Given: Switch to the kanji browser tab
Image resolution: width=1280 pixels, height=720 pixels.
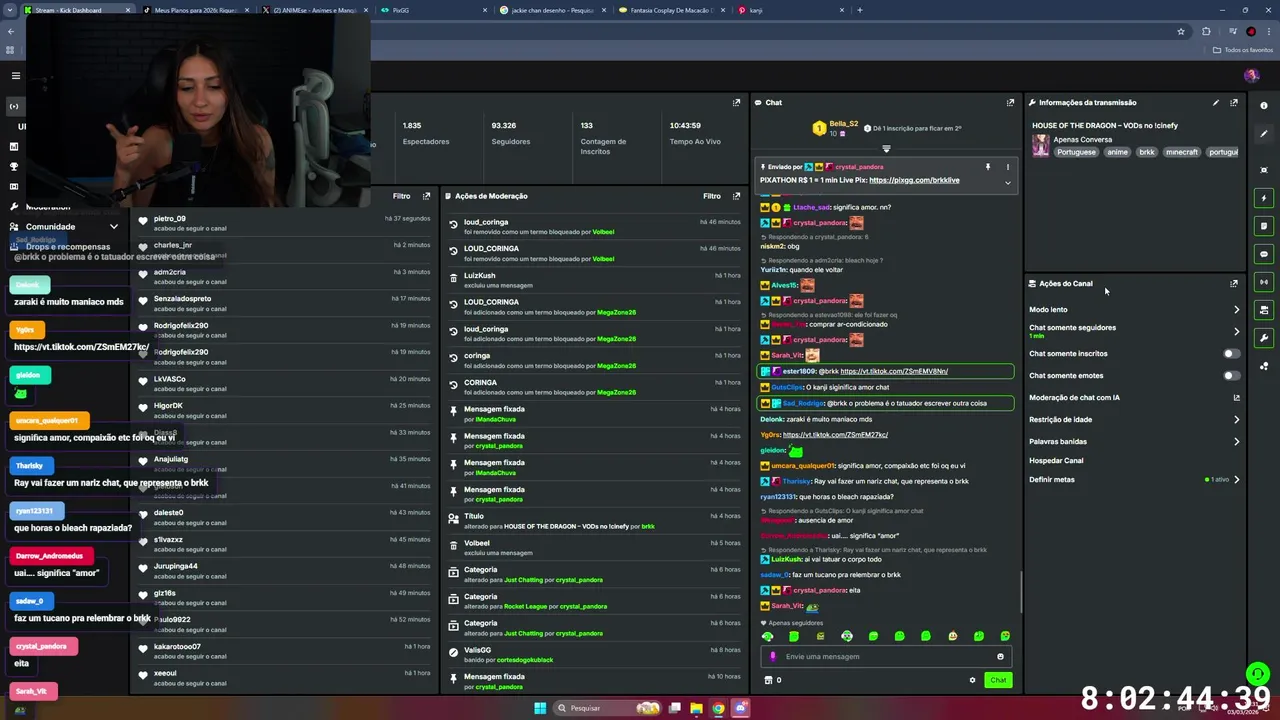Looking at the screenshot, I should coord(791,10).
